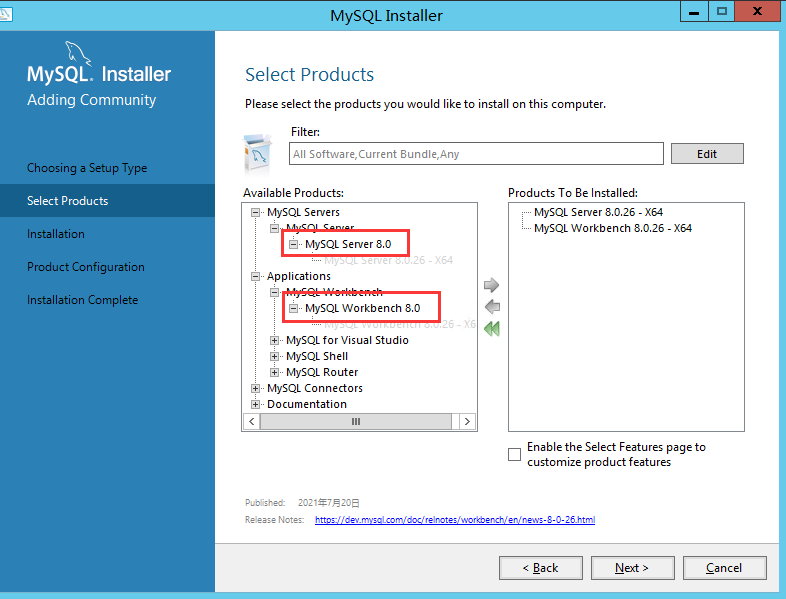Click the green double-arrow remove all icon
Screen dimensions: 786x599
coord(492,329)
